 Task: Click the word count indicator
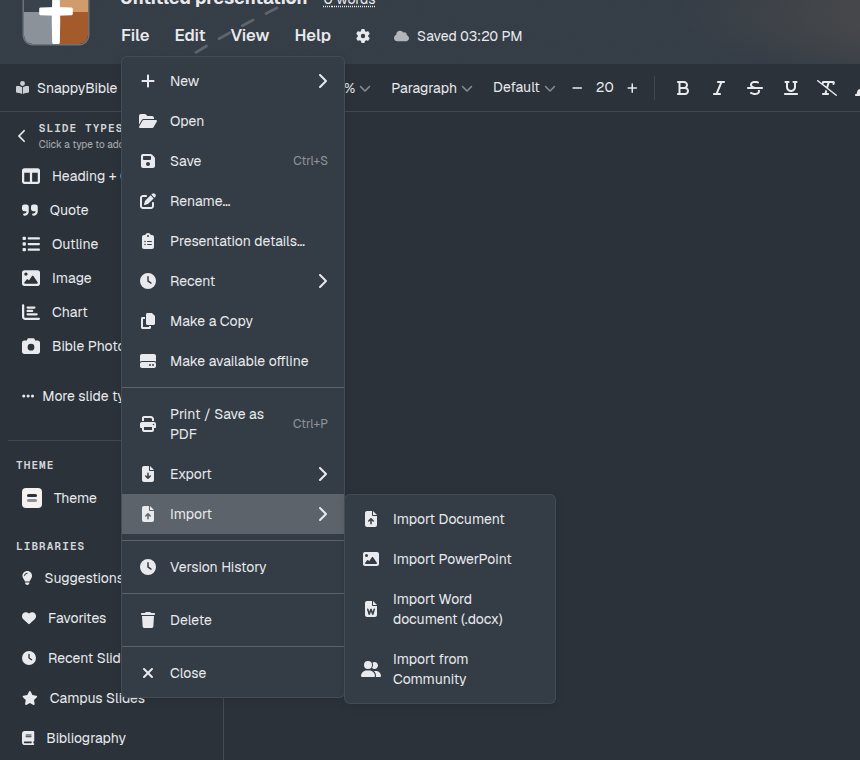point(349,2)
